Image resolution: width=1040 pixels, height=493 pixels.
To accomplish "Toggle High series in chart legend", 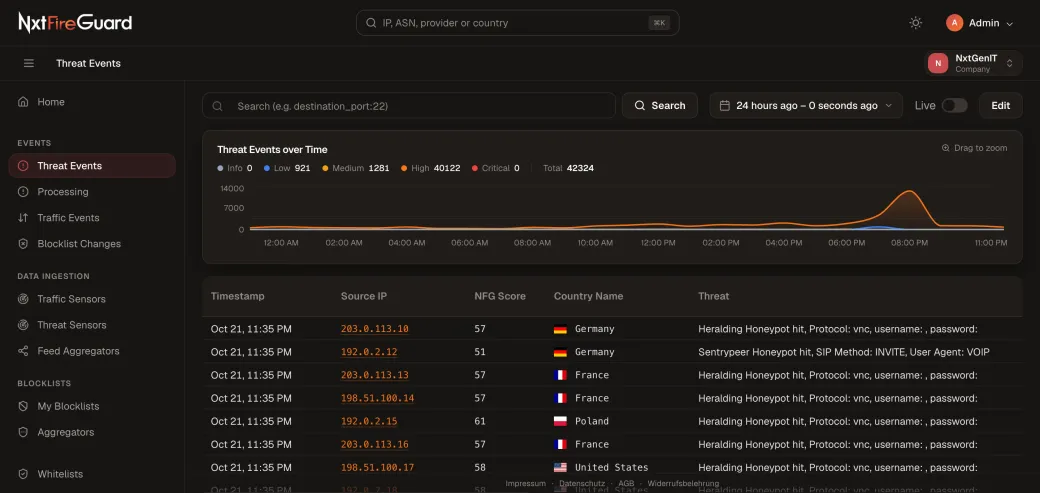I will tap(430, 168).
